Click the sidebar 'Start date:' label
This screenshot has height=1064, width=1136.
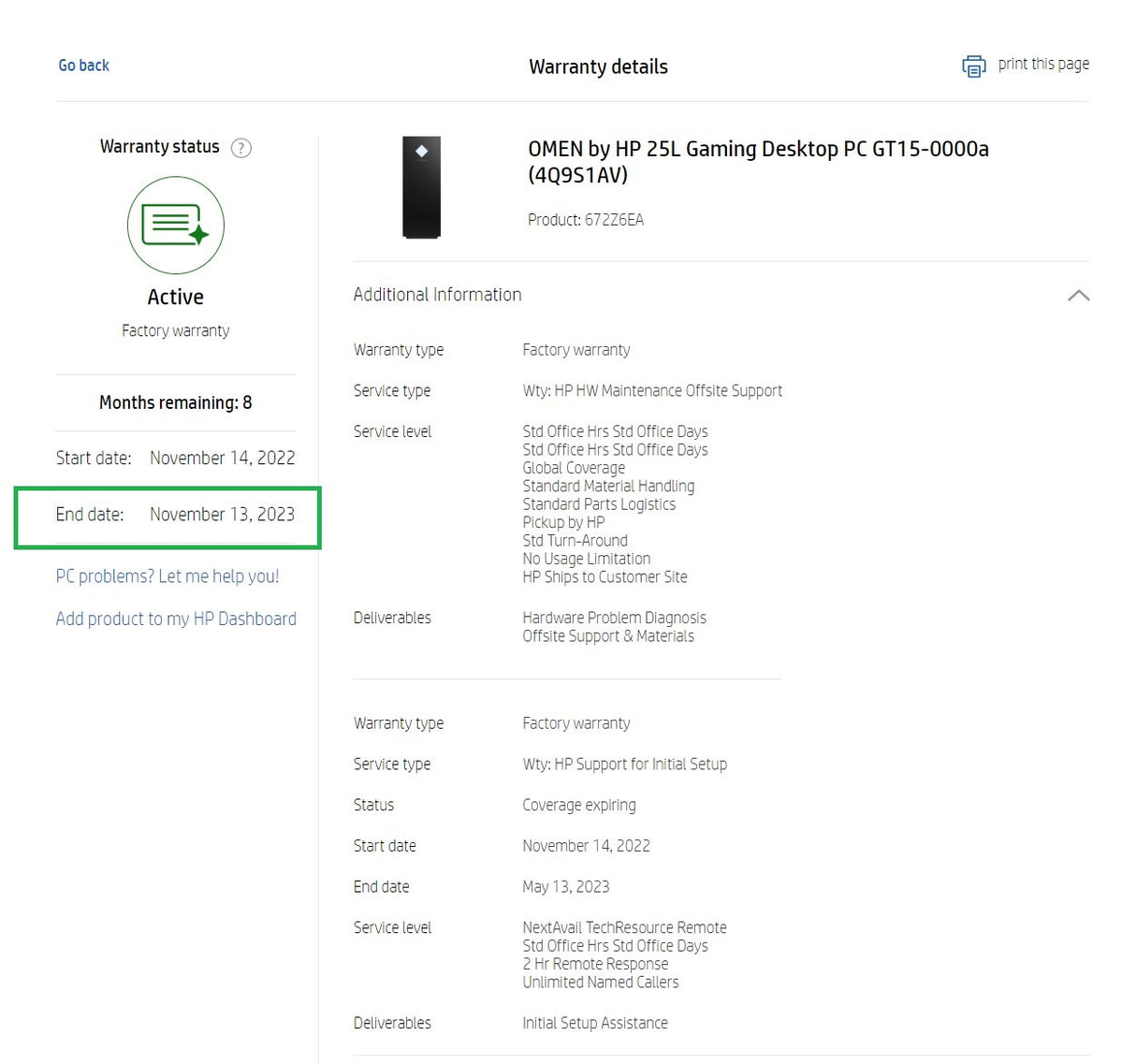[94, 459]
